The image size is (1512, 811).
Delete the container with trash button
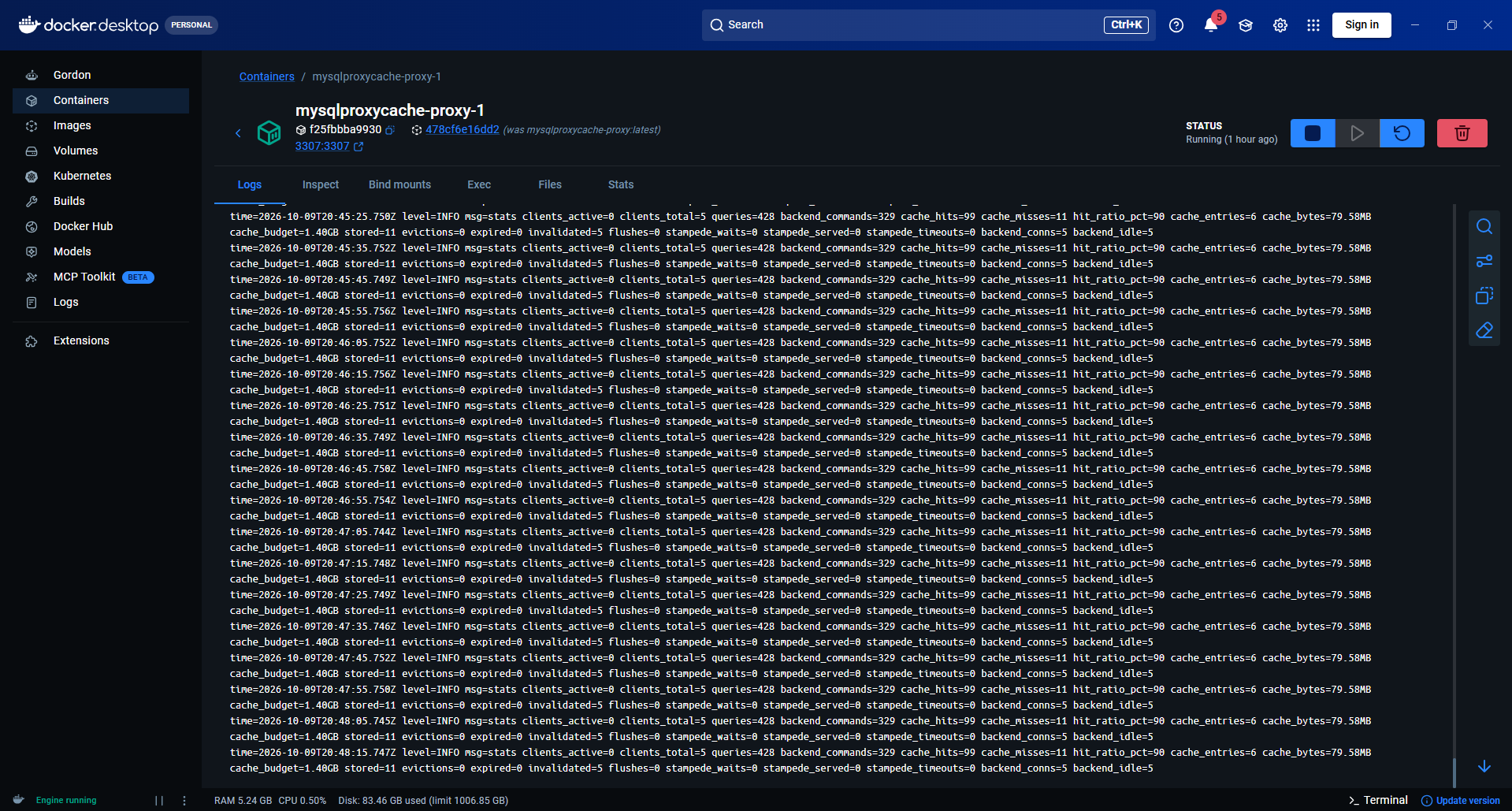pyautogui.click(x=1462, y=133)
